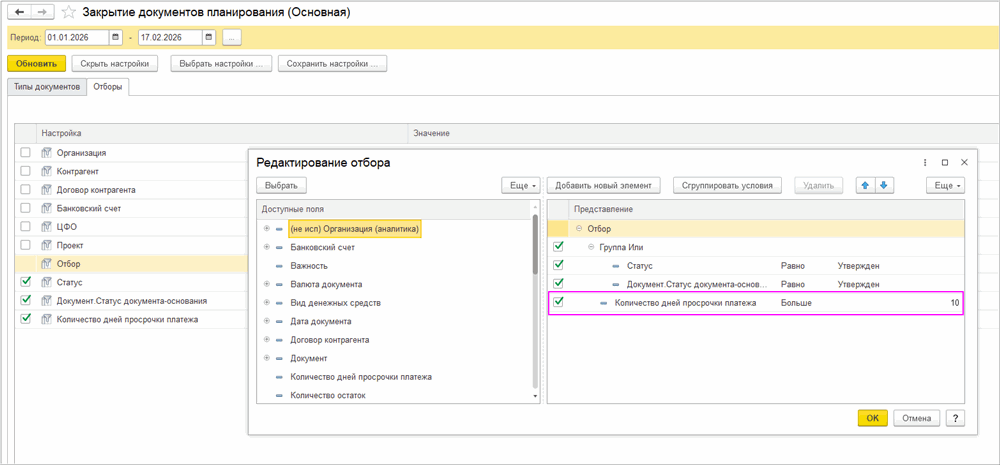Click the help question mark button
Image resolution: width=1000 pixels, height=465 pixels.
(x=954, y=418)
